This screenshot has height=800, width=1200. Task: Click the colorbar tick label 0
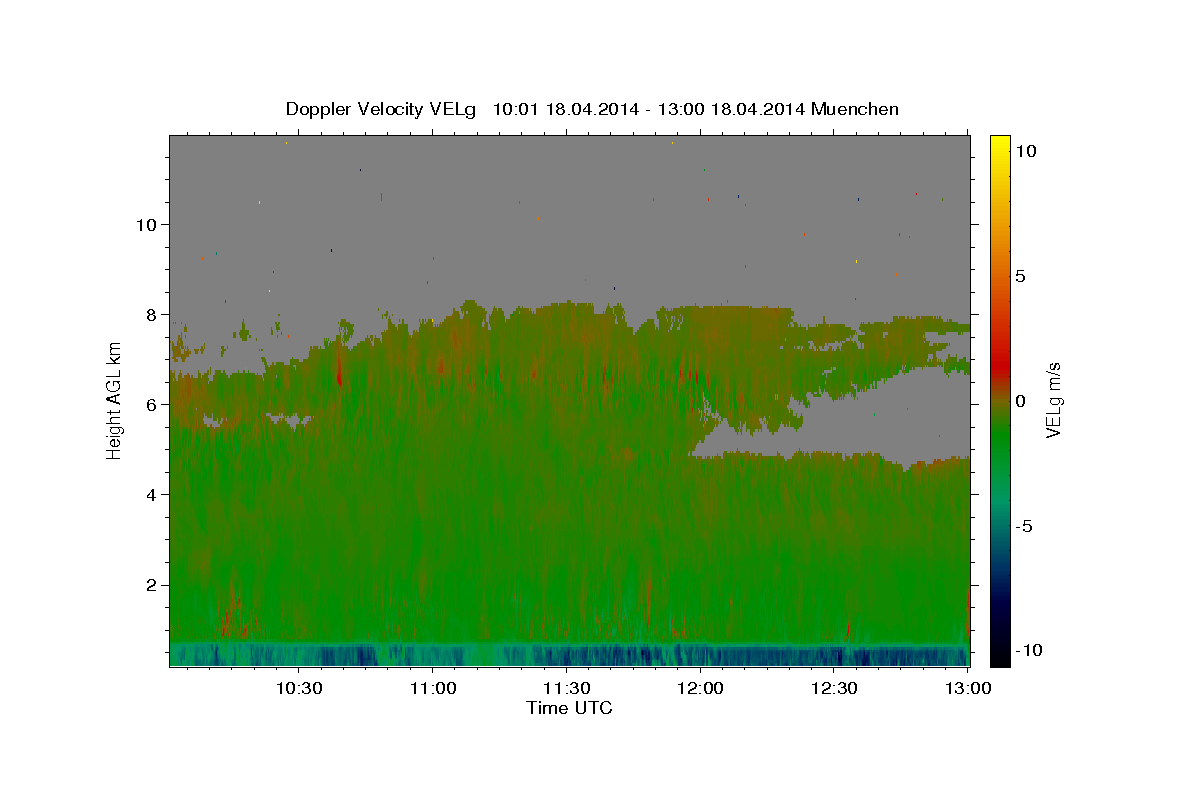coord(1020,401)
